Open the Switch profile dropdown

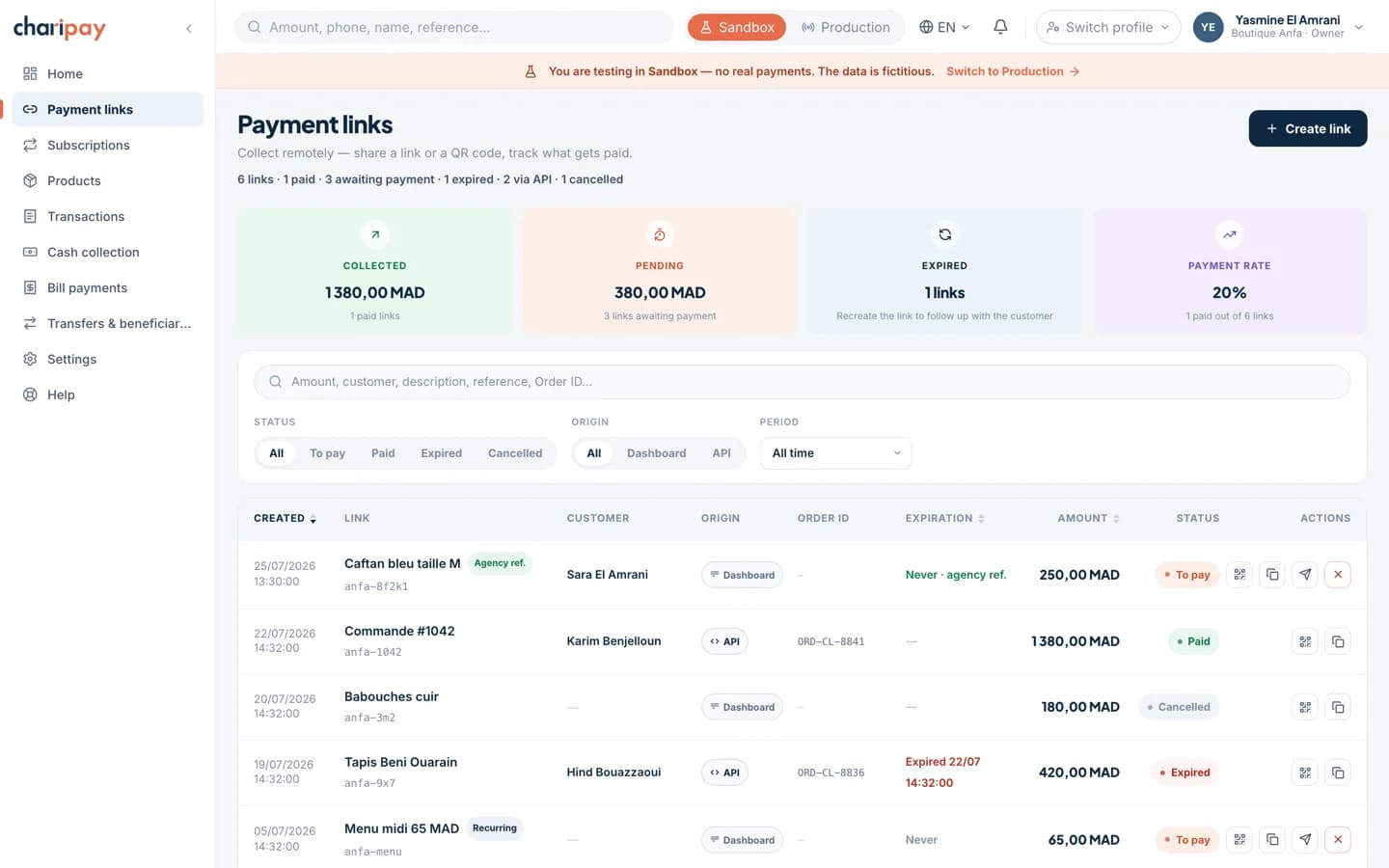click(1108, 27)
